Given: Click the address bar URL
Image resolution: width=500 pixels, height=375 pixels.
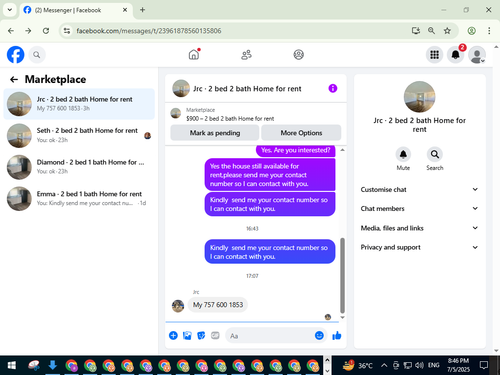Looking at the screenshot, I should tap(149, 31).
